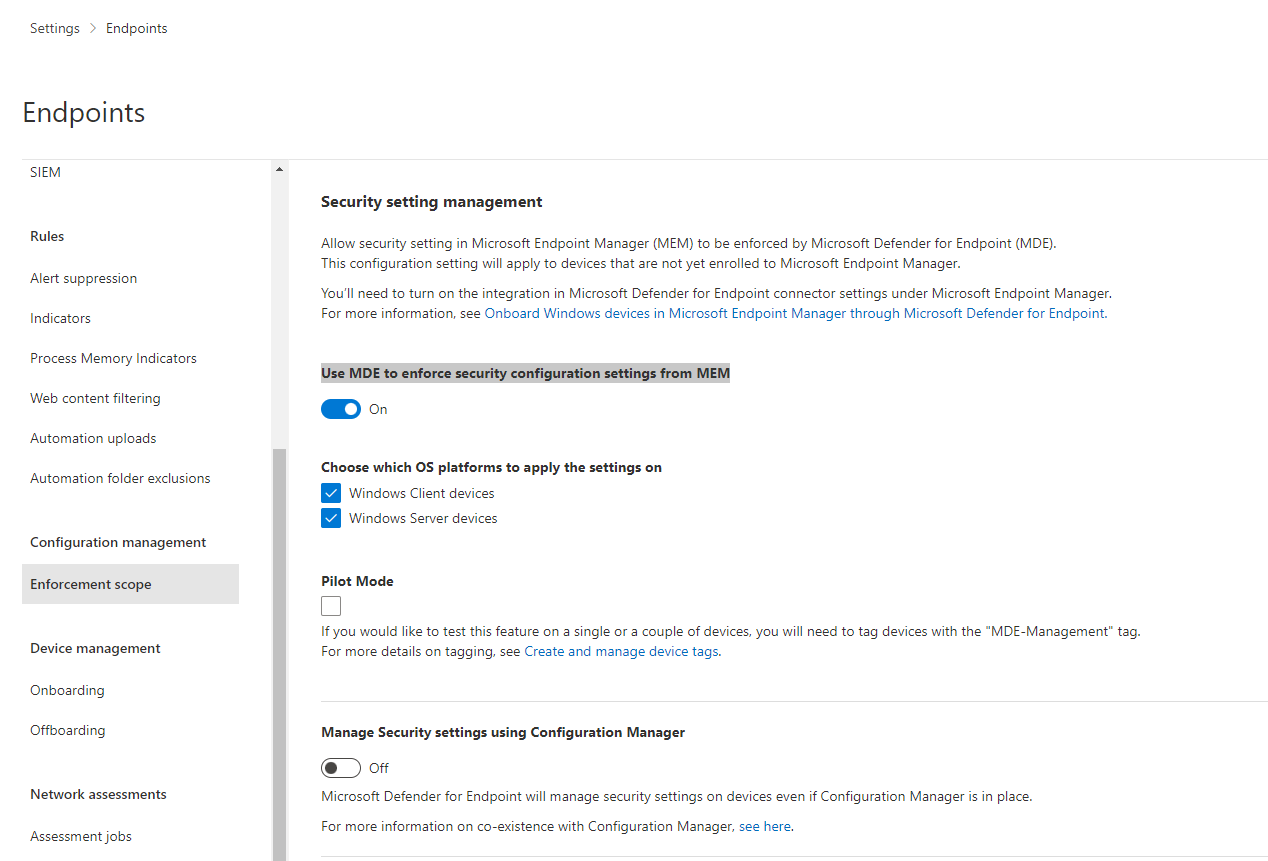Select Automation uploads in sidebar

(x=93, y=438)
